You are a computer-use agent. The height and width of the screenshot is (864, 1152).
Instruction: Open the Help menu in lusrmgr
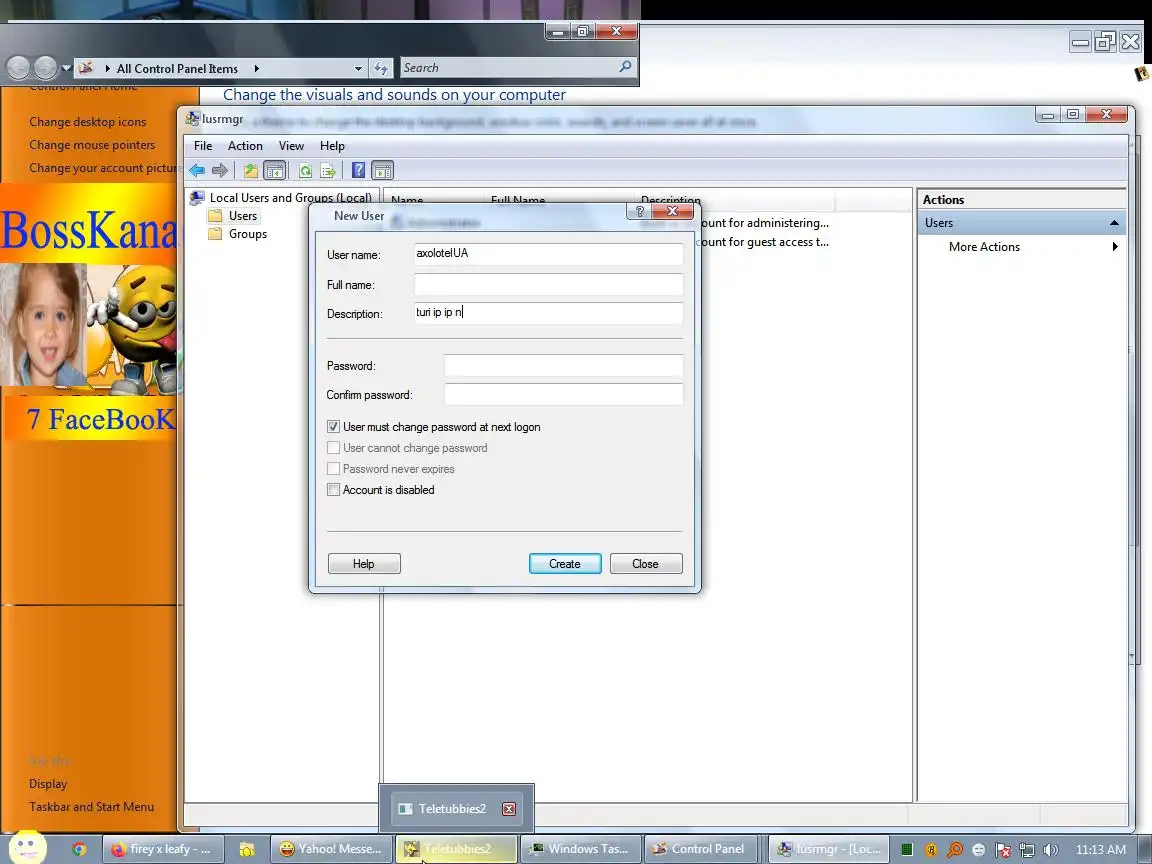click(332, 146)
